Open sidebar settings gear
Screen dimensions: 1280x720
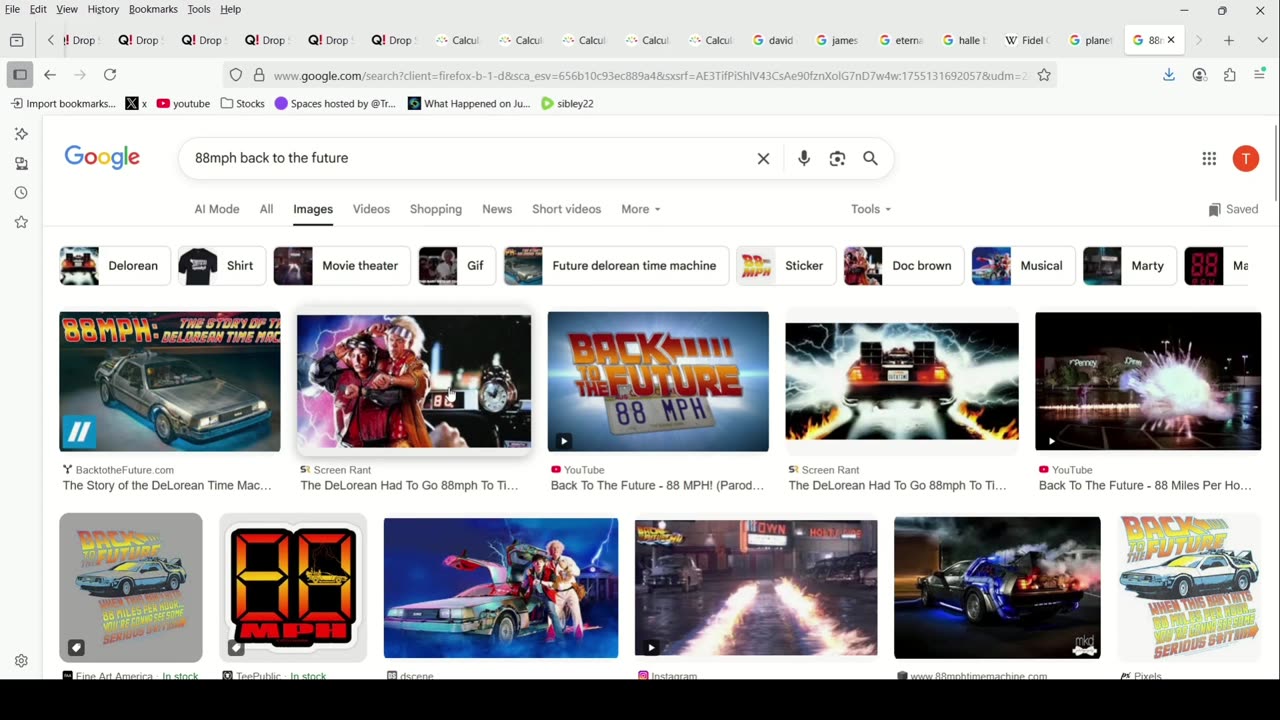pyautogui.click(x=21, y=661)
